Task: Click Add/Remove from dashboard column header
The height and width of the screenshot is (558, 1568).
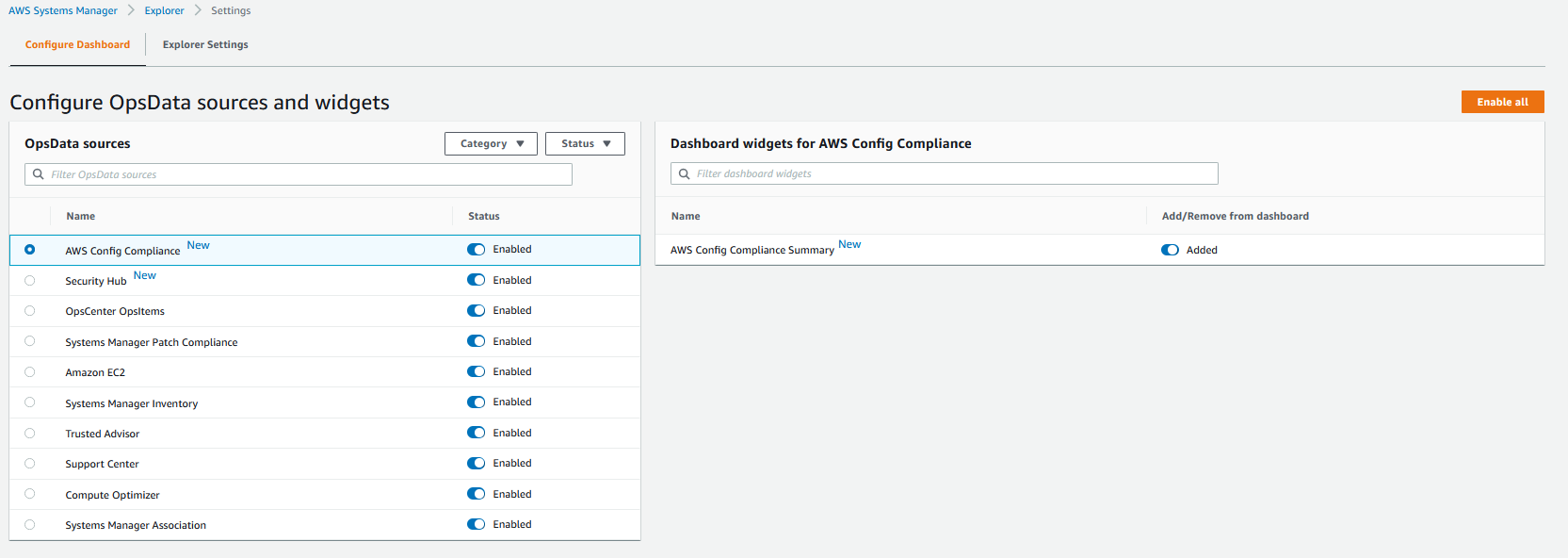Action: coord(1236,216)
